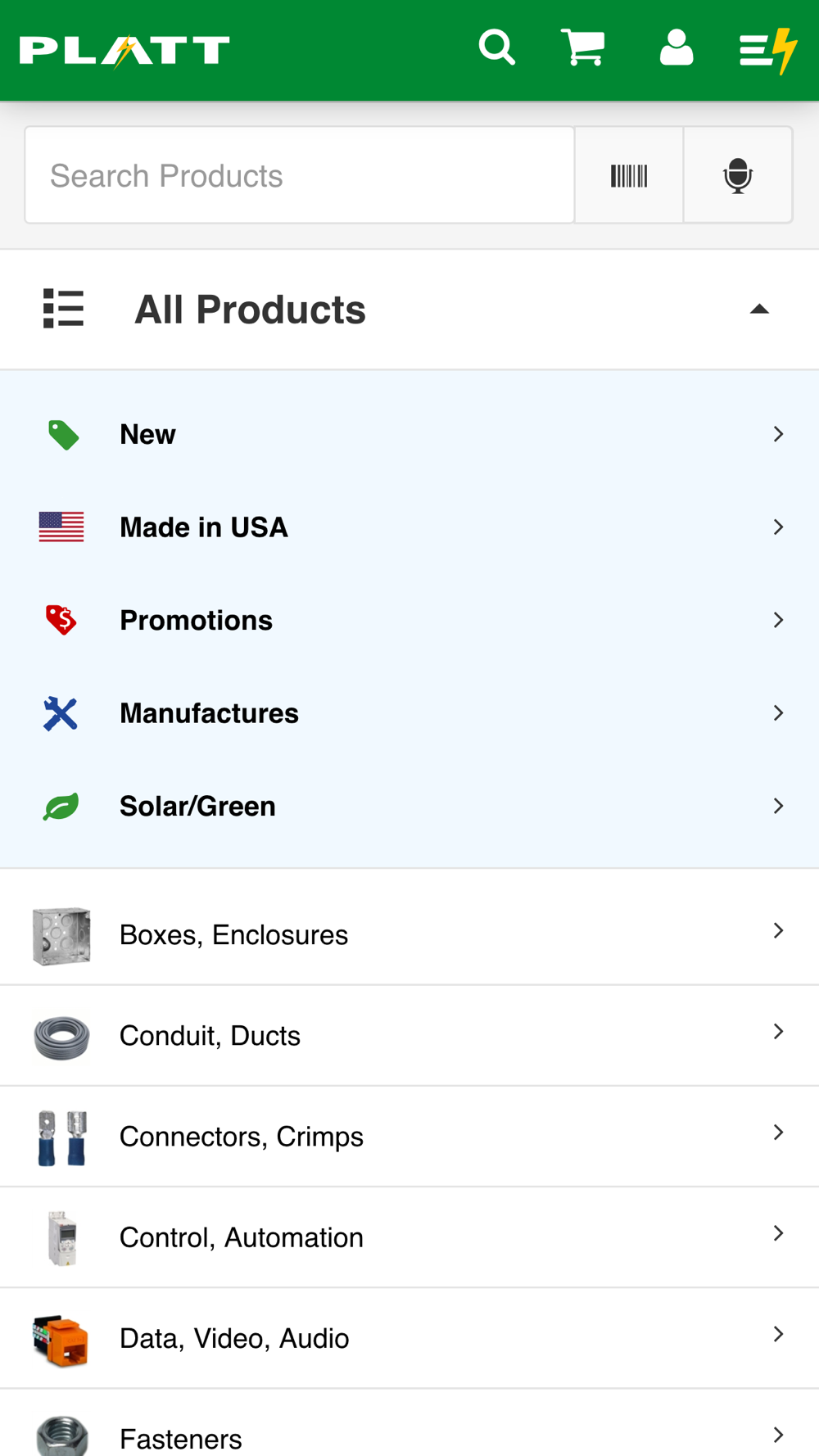Click the Platt logo

coord(124,51)
